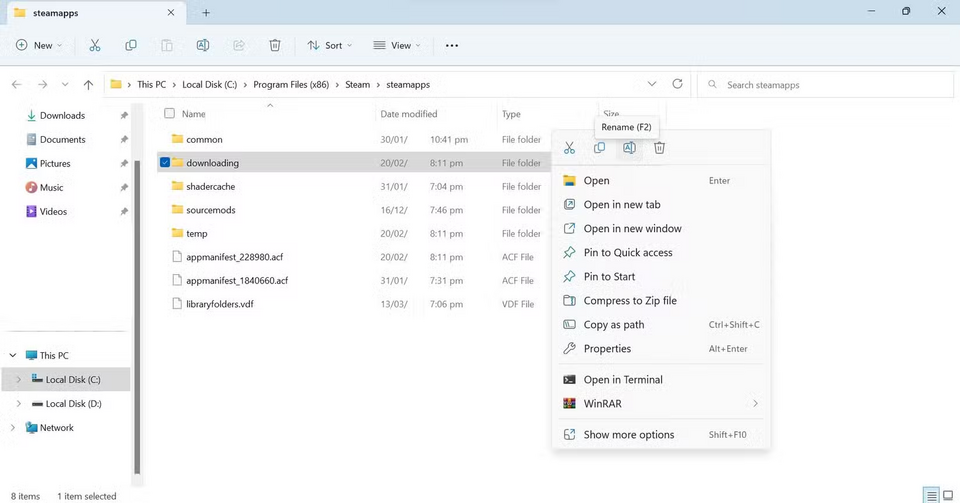The width and height of the screenshot is (960, 503).
Task: Click the Up one level arrow
Action: 89,85
